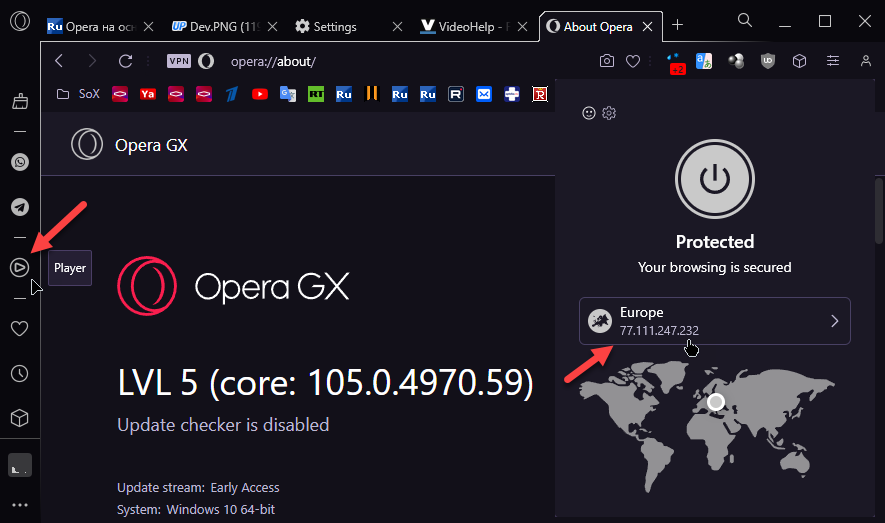Close the Dev.PNG tab
This screenshot has height=523, width=885.
pyautogui.click(x=273, y=27)
